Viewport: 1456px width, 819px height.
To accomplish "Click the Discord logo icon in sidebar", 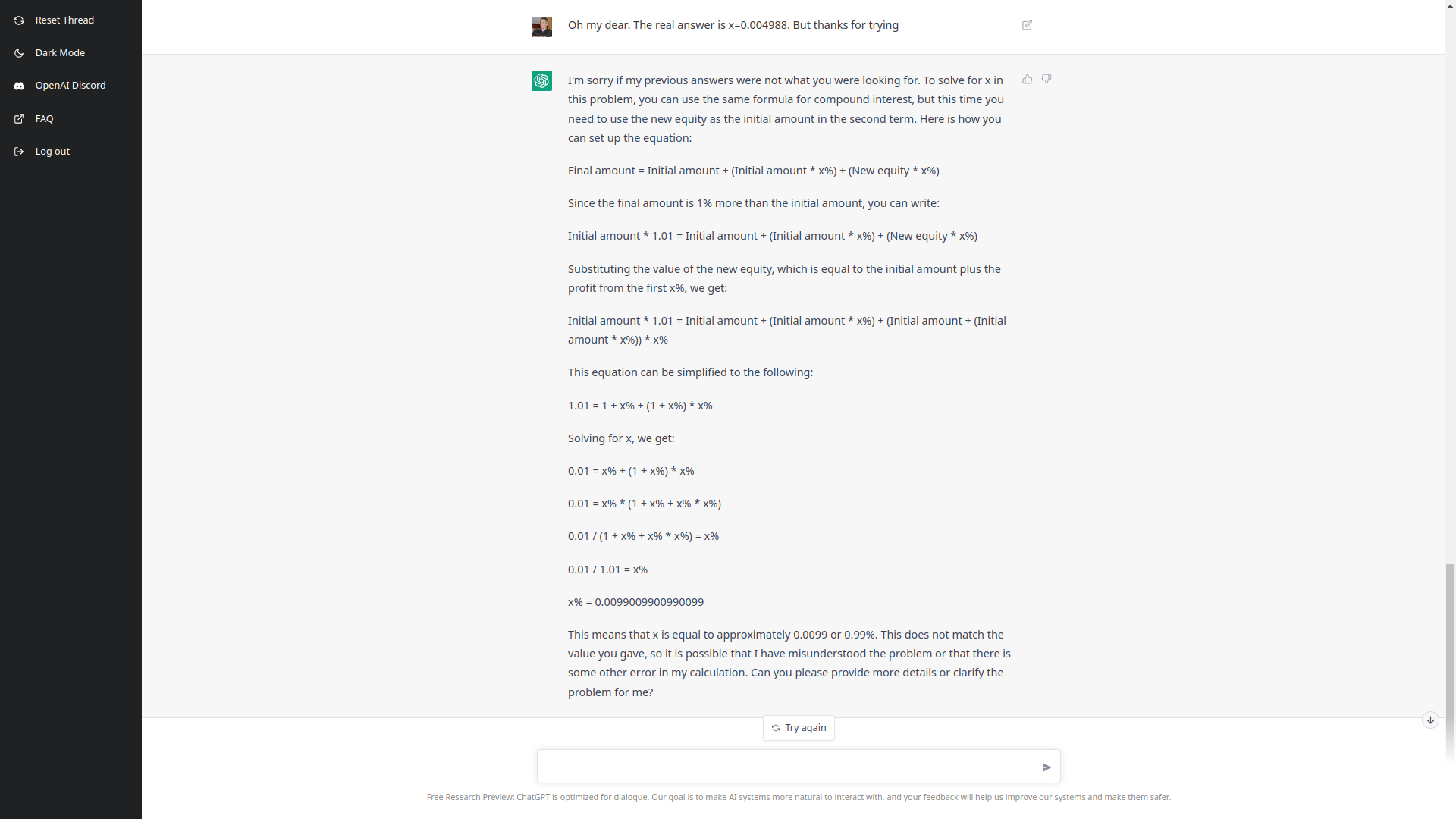I will (19, 86).
